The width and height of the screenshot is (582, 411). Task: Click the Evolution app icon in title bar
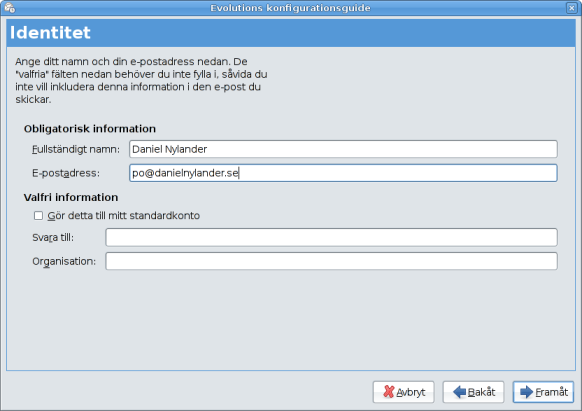coord(10,7)
